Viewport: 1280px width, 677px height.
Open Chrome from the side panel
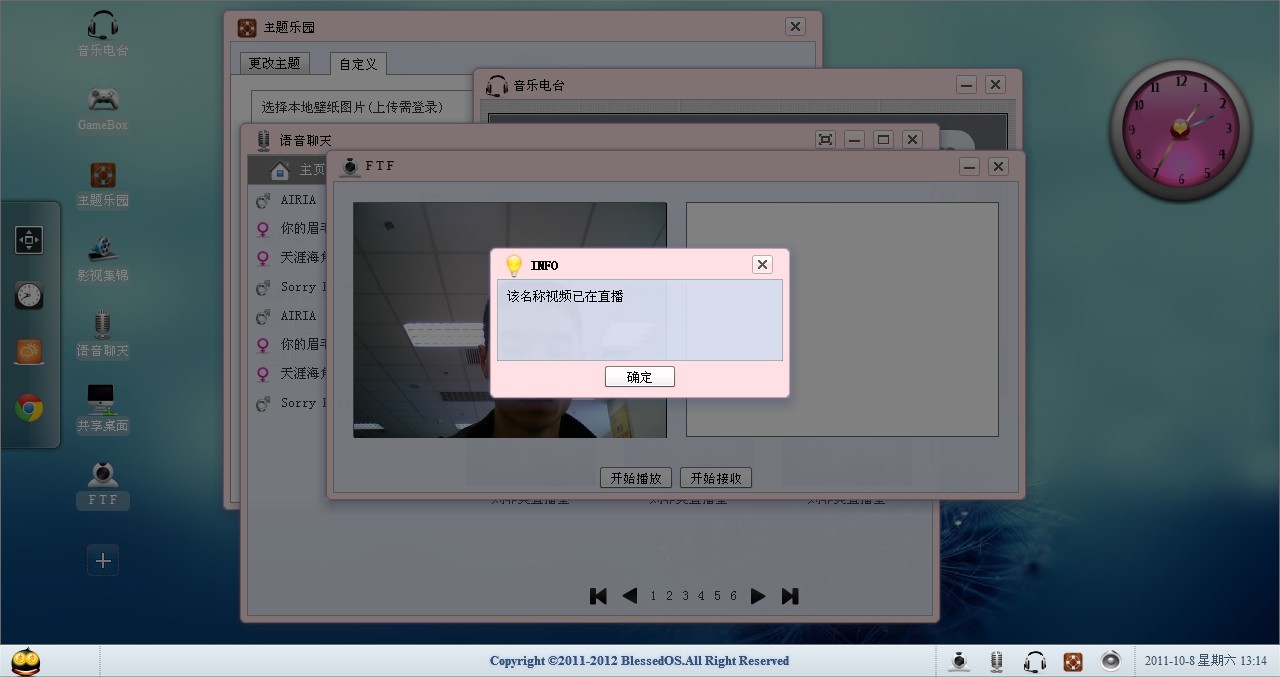pos(29,408)
